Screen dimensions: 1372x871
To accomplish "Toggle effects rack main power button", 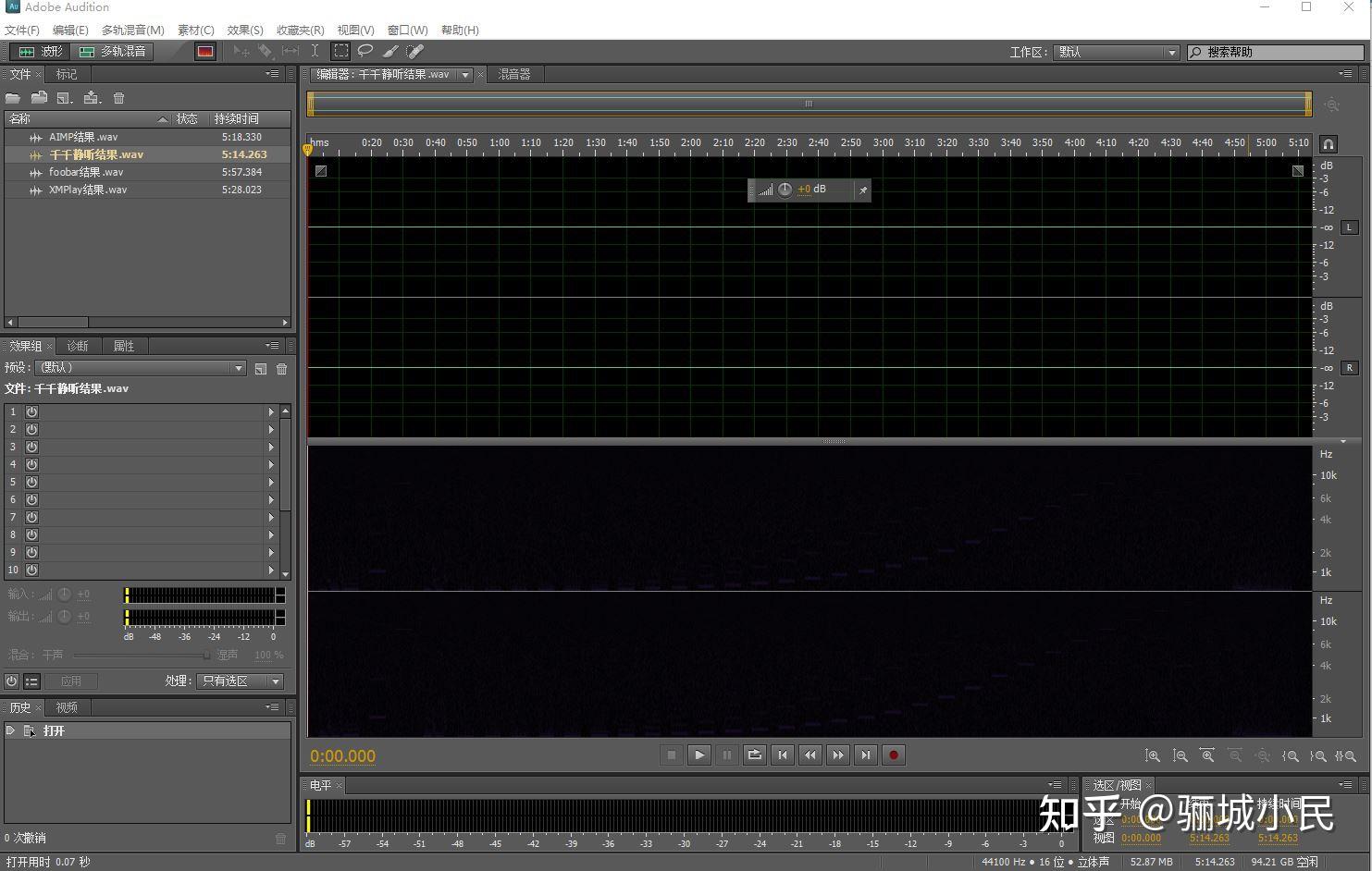I will click(x=11, y=681).
